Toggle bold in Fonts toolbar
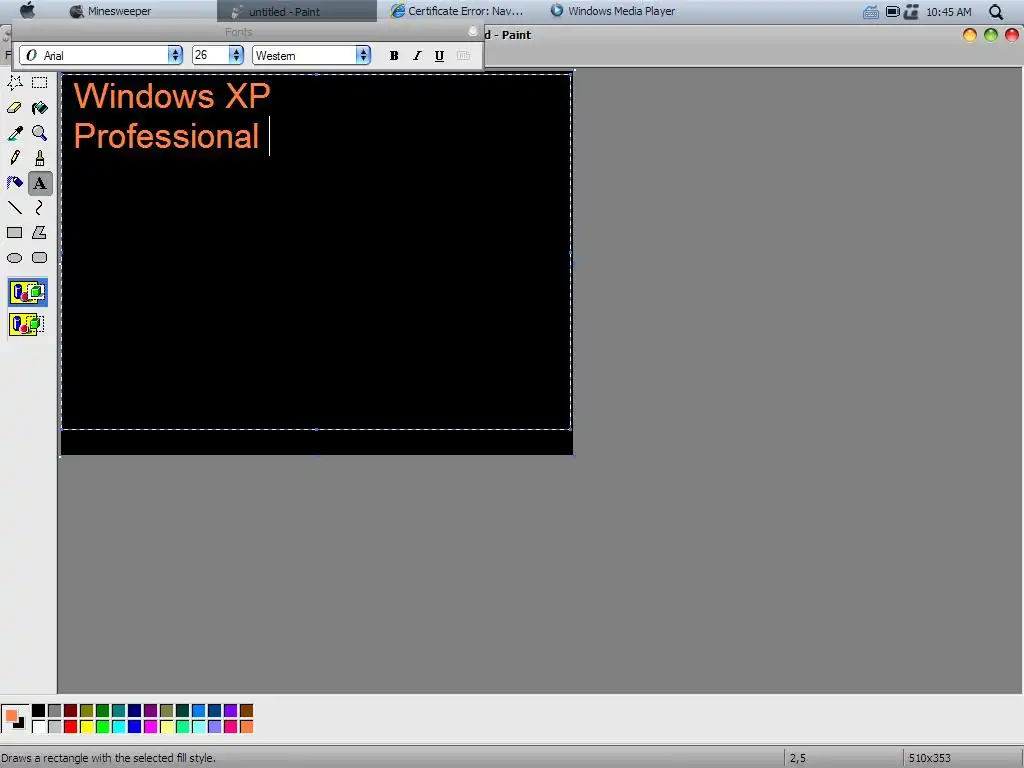The width and height of the screenshot is (1024, 768). click(x=394, y=56)
